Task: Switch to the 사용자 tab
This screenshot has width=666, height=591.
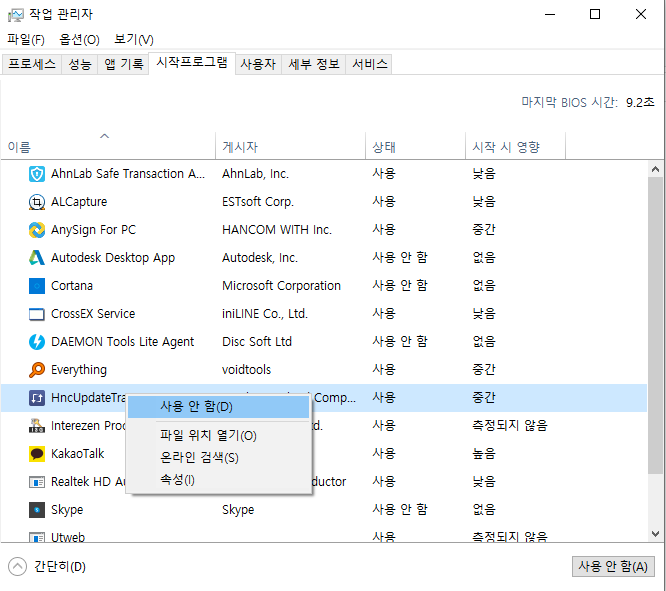Action: pos(258,64)
